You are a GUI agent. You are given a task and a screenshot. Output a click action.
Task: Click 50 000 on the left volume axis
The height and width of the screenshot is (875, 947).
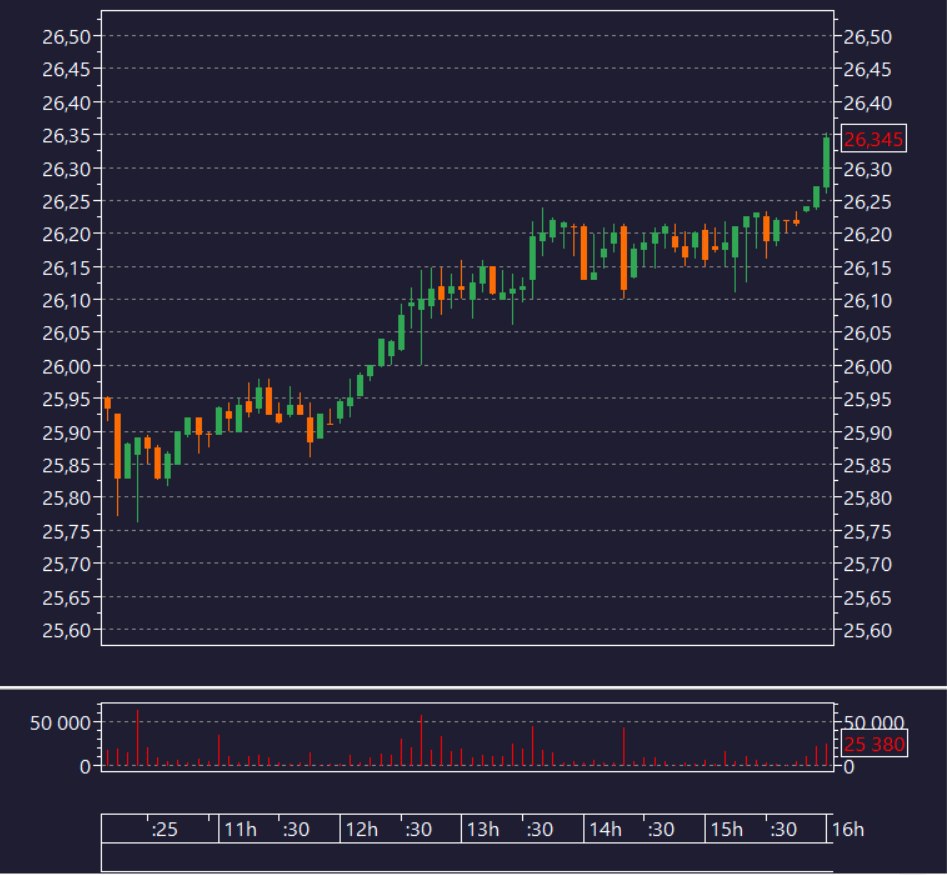pos(60,723)
